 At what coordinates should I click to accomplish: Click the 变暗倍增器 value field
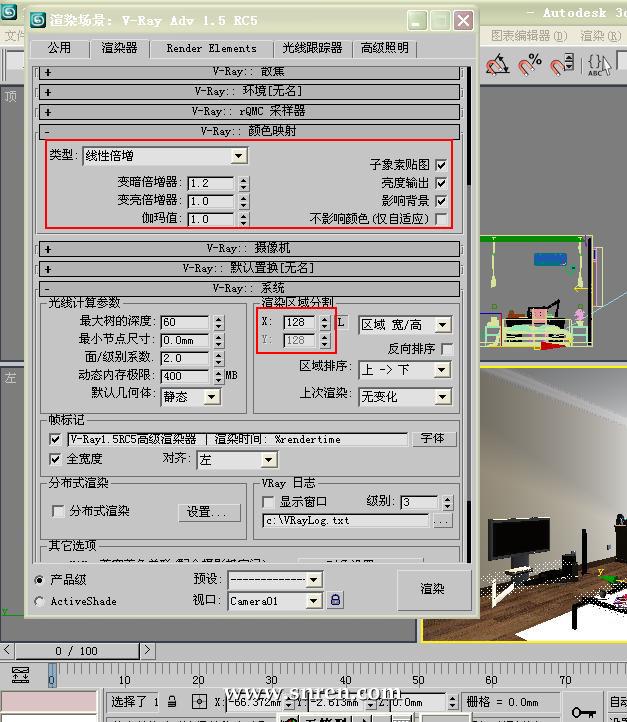211,184
